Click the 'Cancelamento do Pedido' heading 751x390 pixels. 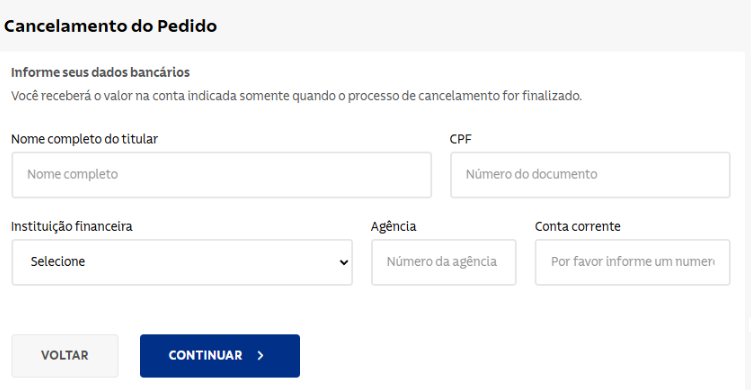110,26
